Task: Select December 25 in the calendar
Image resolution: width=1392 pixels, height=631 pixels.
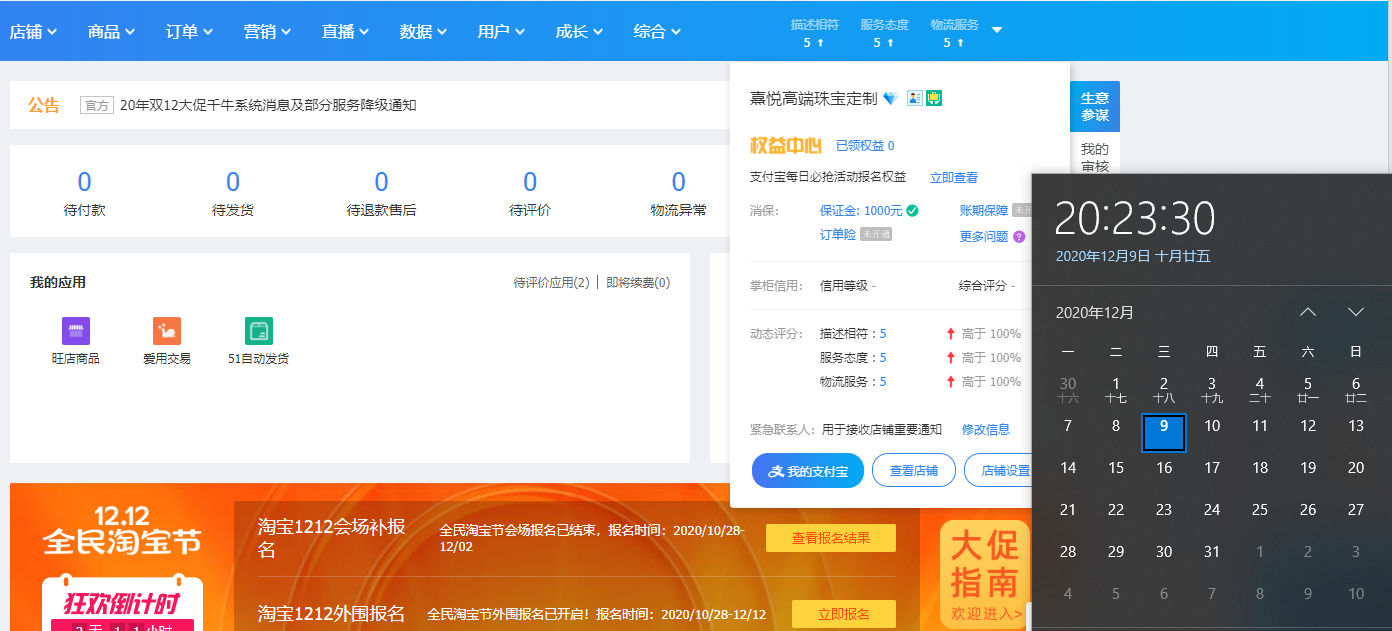Action: (1260, 510)
